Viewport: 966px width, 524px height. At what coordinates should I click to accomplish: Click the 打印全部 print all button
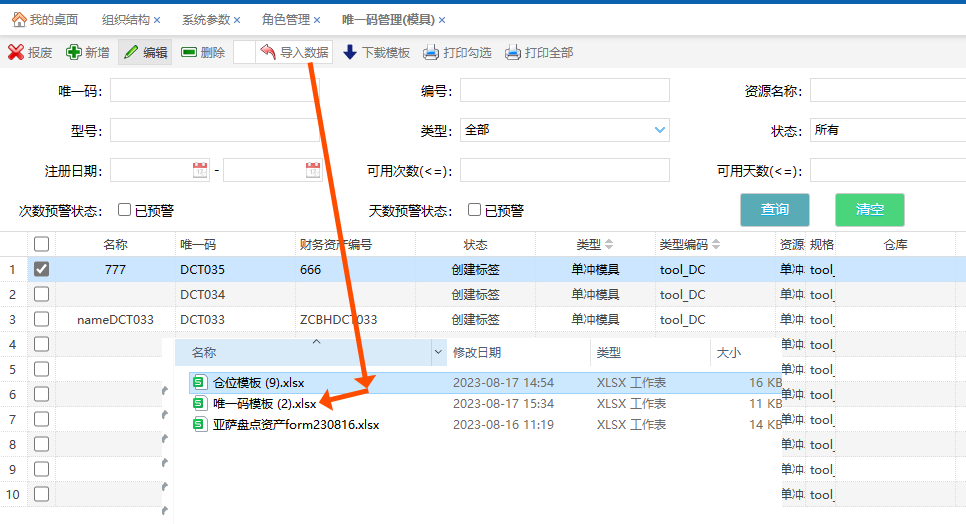[539, 53]
